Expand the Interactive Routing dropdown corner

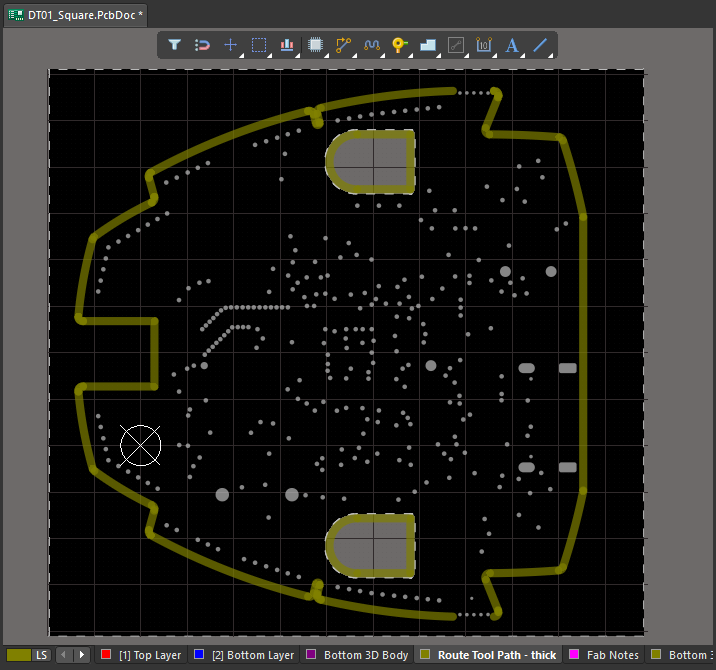[354, 56]
